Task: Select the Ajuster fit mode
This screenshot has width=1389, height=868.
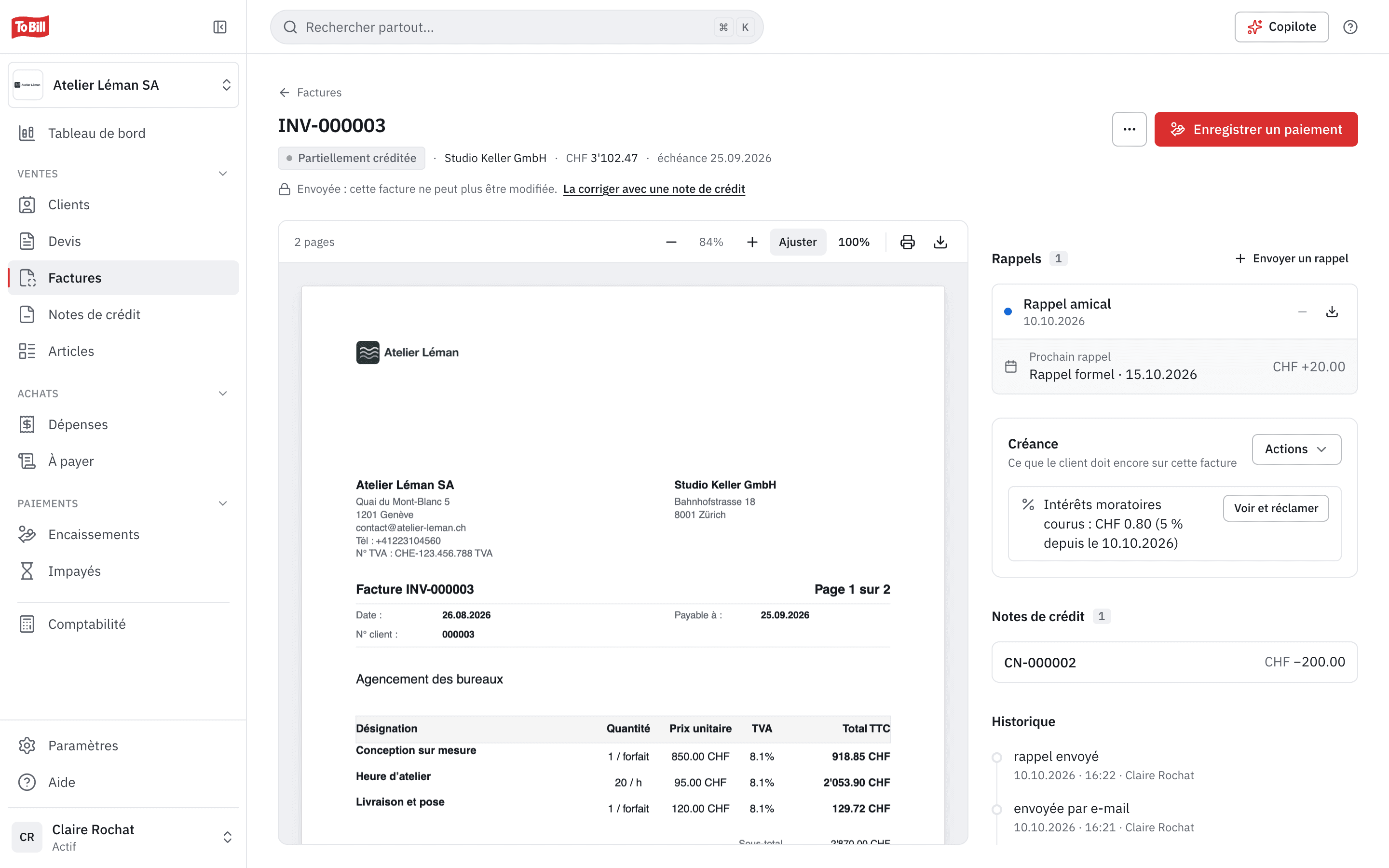Action: [x=797, y=242]
